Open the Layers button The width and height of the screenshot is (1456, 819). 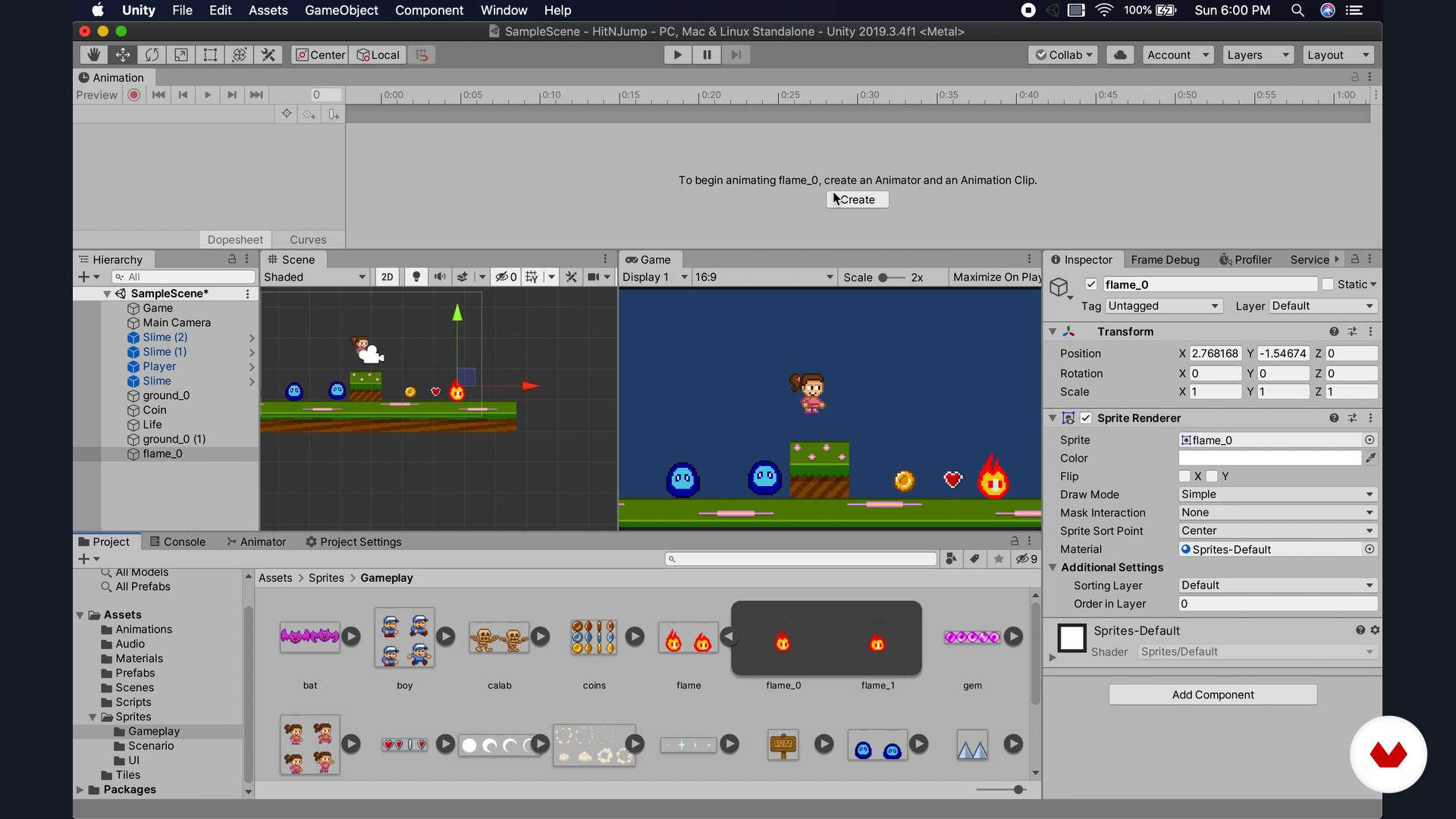(x=1258, y=55)
